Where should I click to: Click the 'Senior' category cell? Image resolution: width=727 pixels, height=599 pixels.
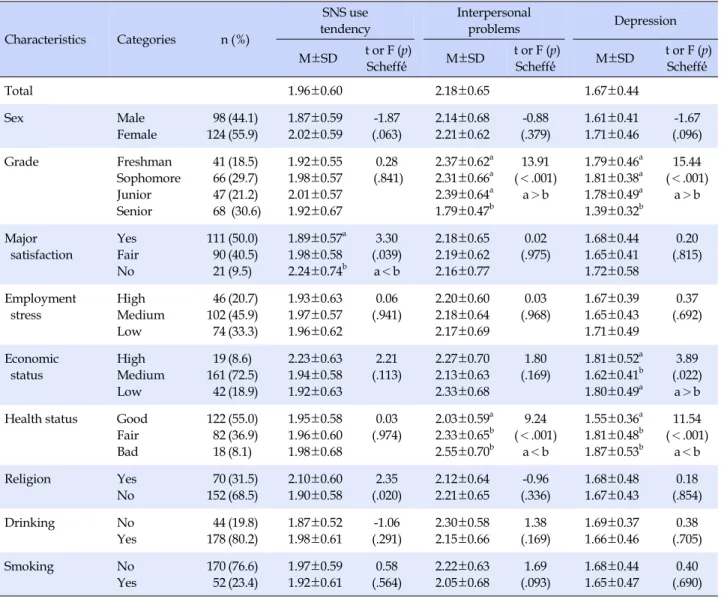click(x=134, y=211)
